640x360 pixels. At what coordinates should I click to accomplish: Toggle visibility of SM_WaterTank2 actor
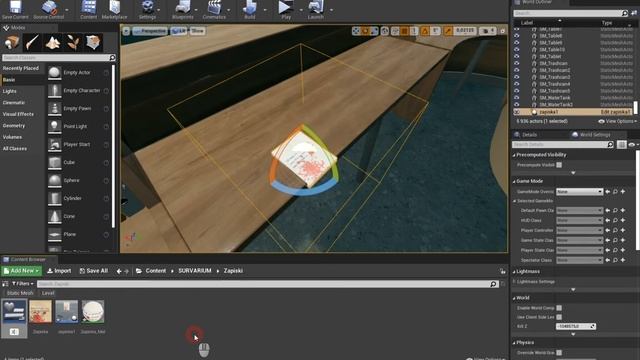tap(517, 104)
